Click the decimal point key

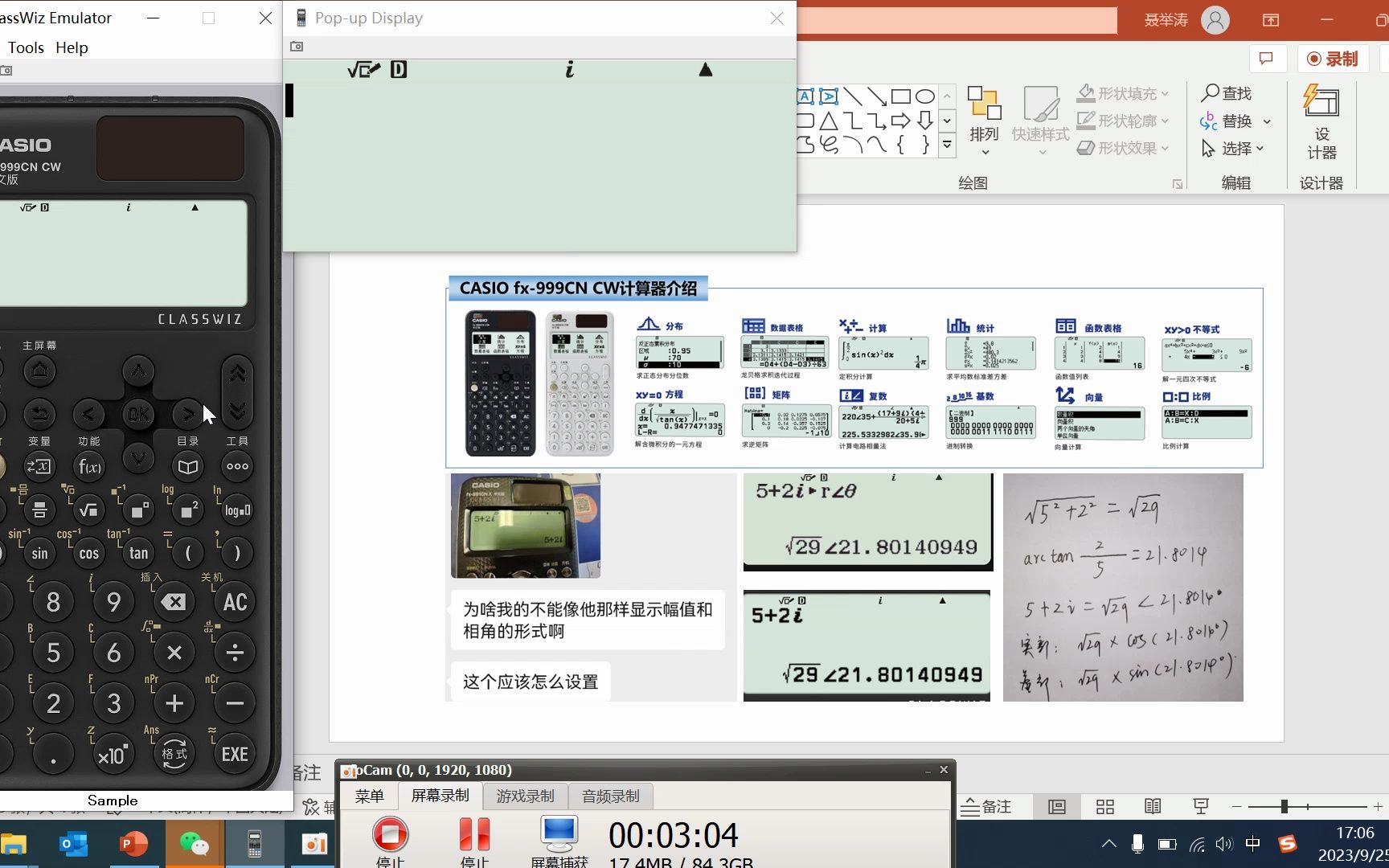tap(53, 755)
